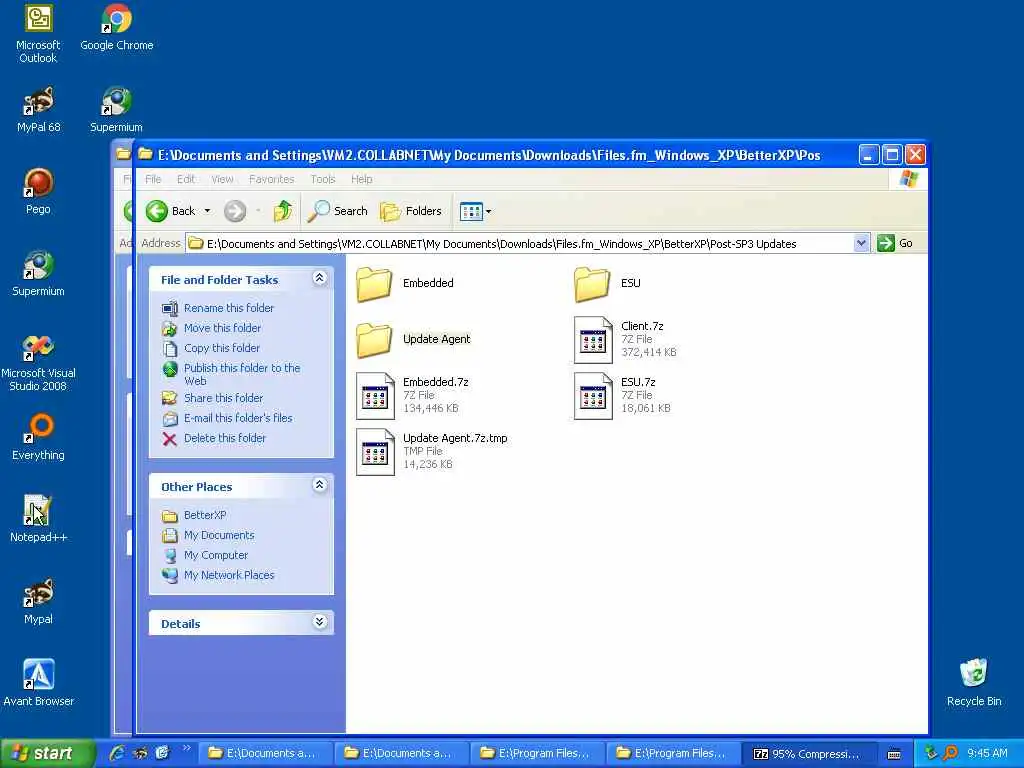This screenshot has height=768, width=1024.
Task: Select the ESU folder
Action: (607, 283)
